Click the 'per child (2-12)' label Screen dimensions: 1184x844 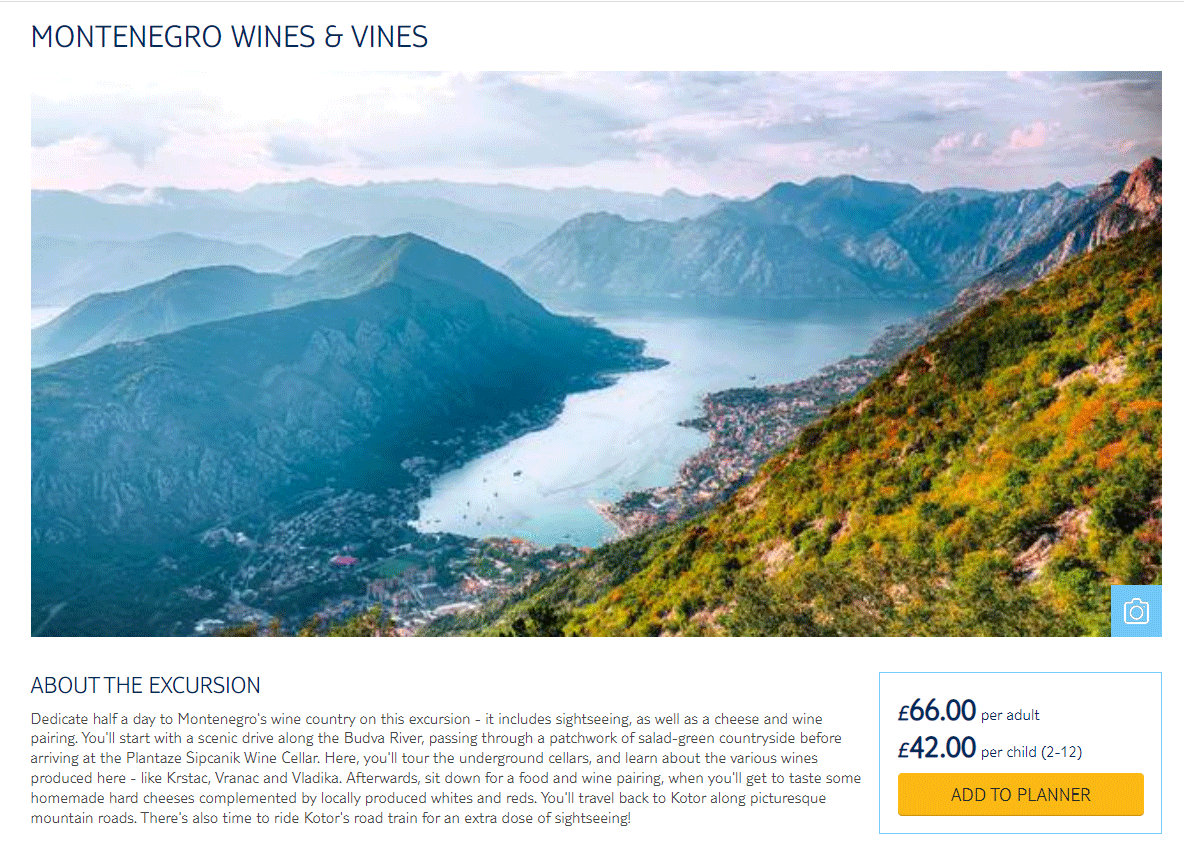point(1031,752)
